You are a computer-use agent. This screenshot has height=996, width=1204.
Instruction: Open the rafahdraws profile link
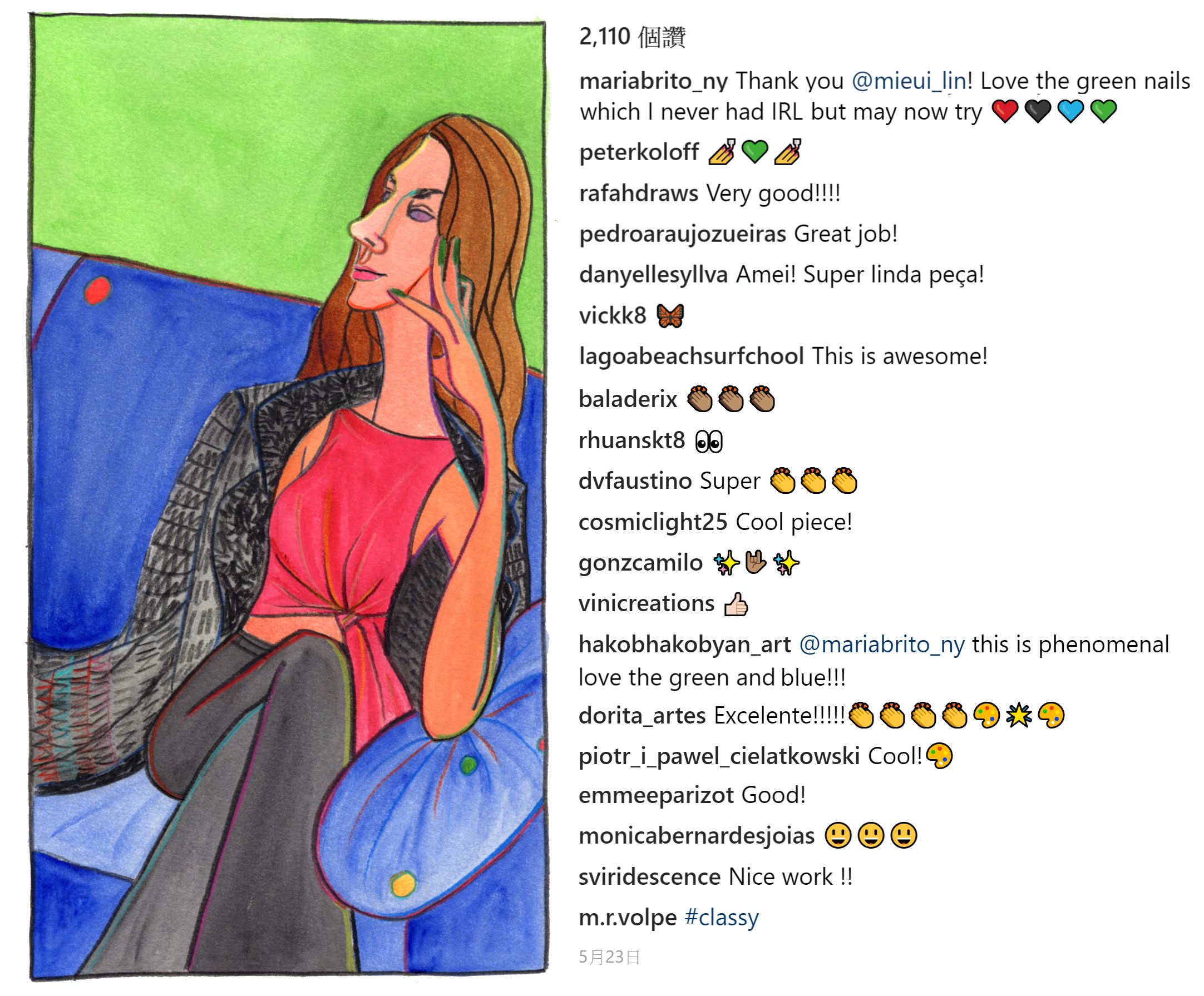pos(638,193)
